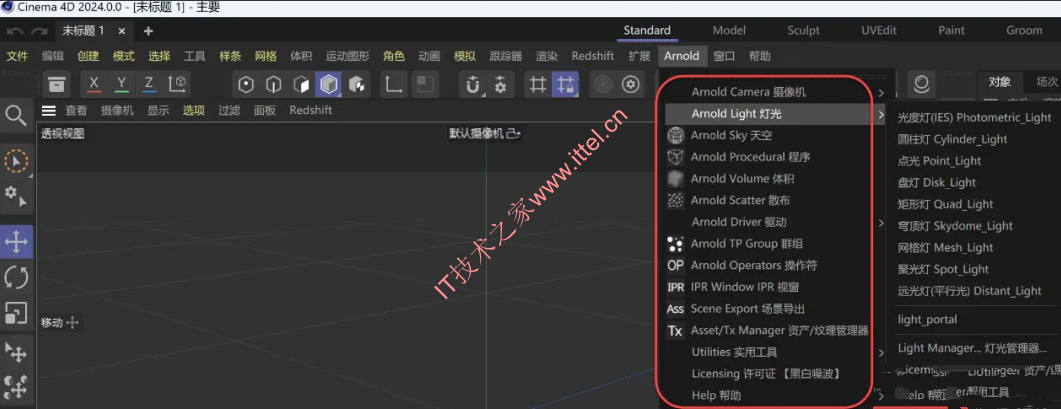Open Light Manager from light submenu
Image resolution: width=1061 pixels, height=409 pixels.
point(972,349)
